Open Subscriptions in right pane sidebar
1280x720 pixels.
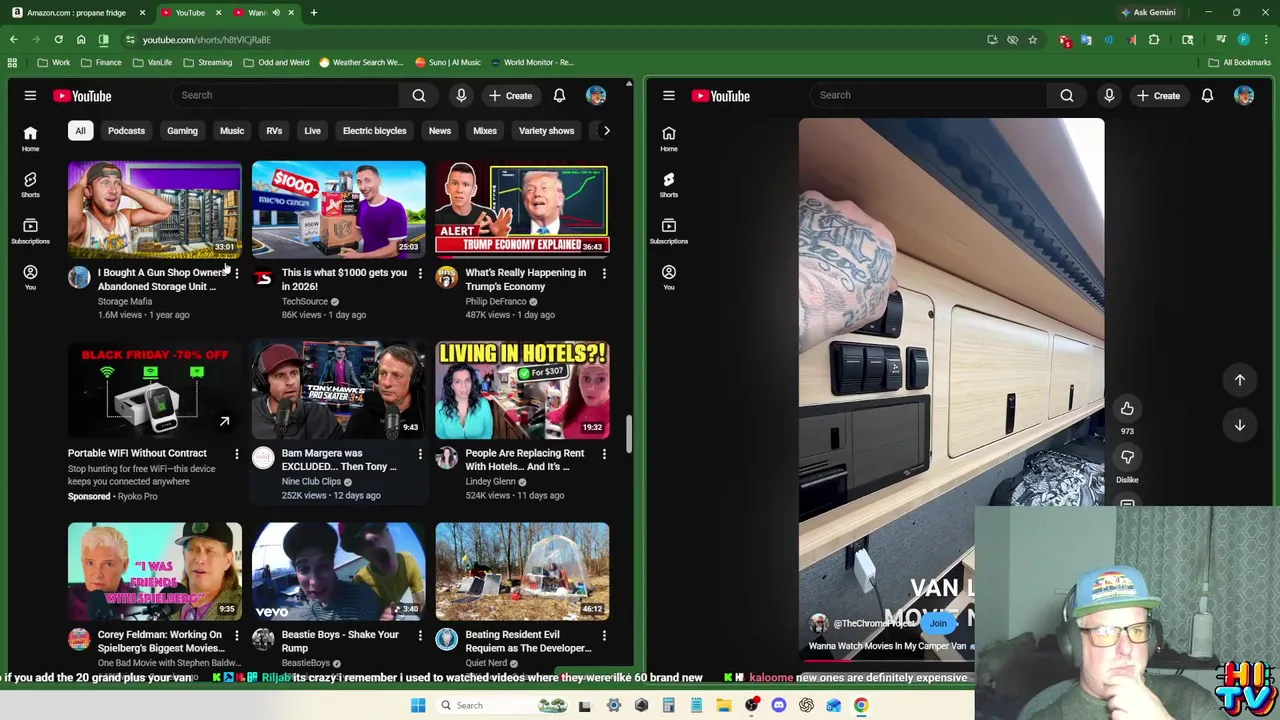click(669, 231)
